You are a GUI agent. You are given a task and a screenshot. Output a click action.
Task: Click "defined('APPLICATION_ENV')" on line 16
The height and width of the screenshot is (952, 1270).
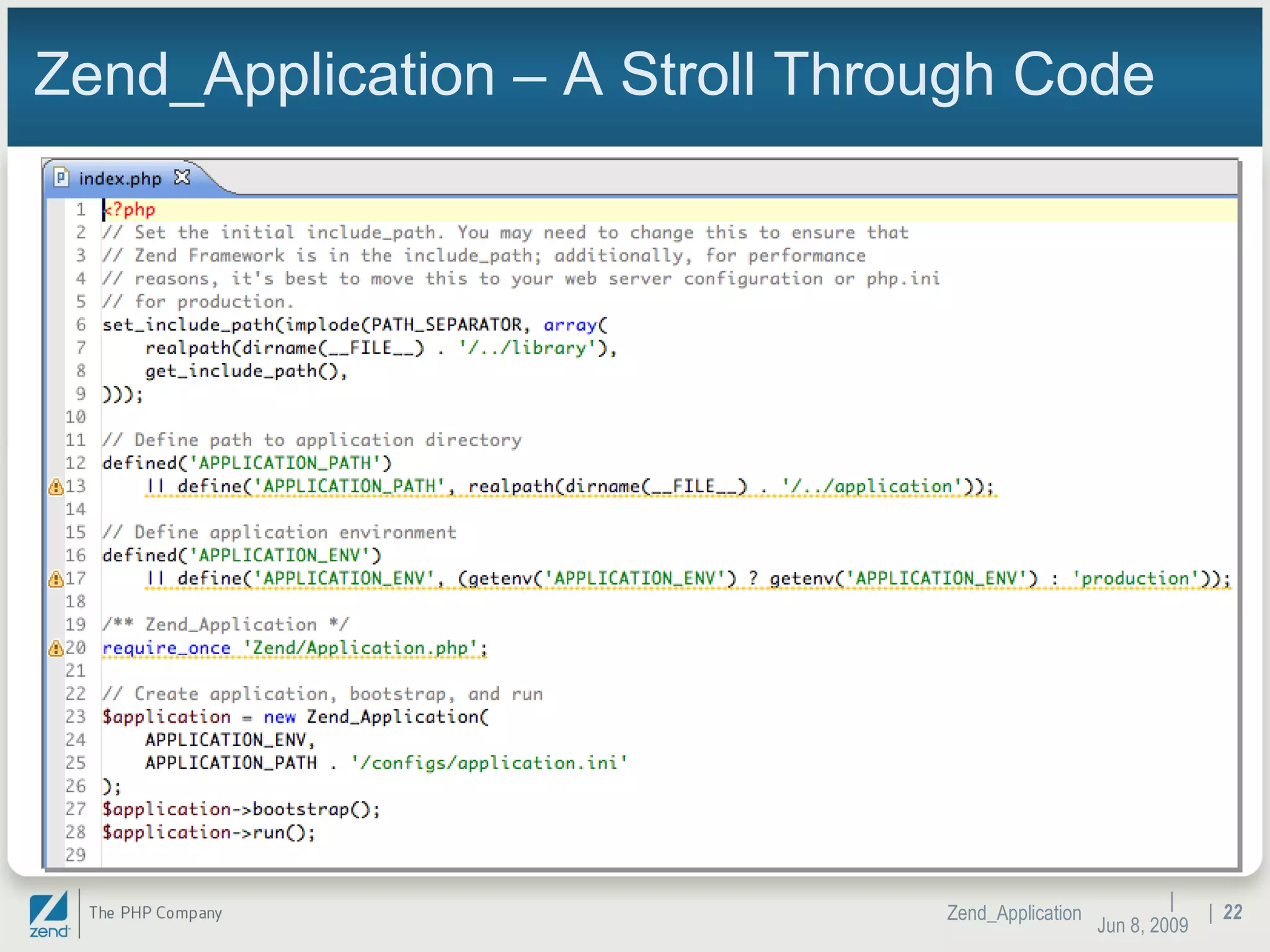tap(242, 556)
